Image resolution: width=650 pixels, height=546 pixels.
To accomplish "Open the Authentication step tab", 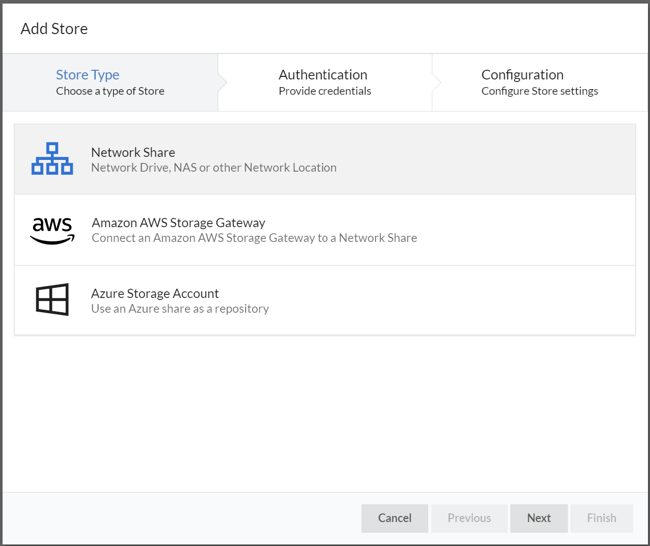I will pos(323,75).
